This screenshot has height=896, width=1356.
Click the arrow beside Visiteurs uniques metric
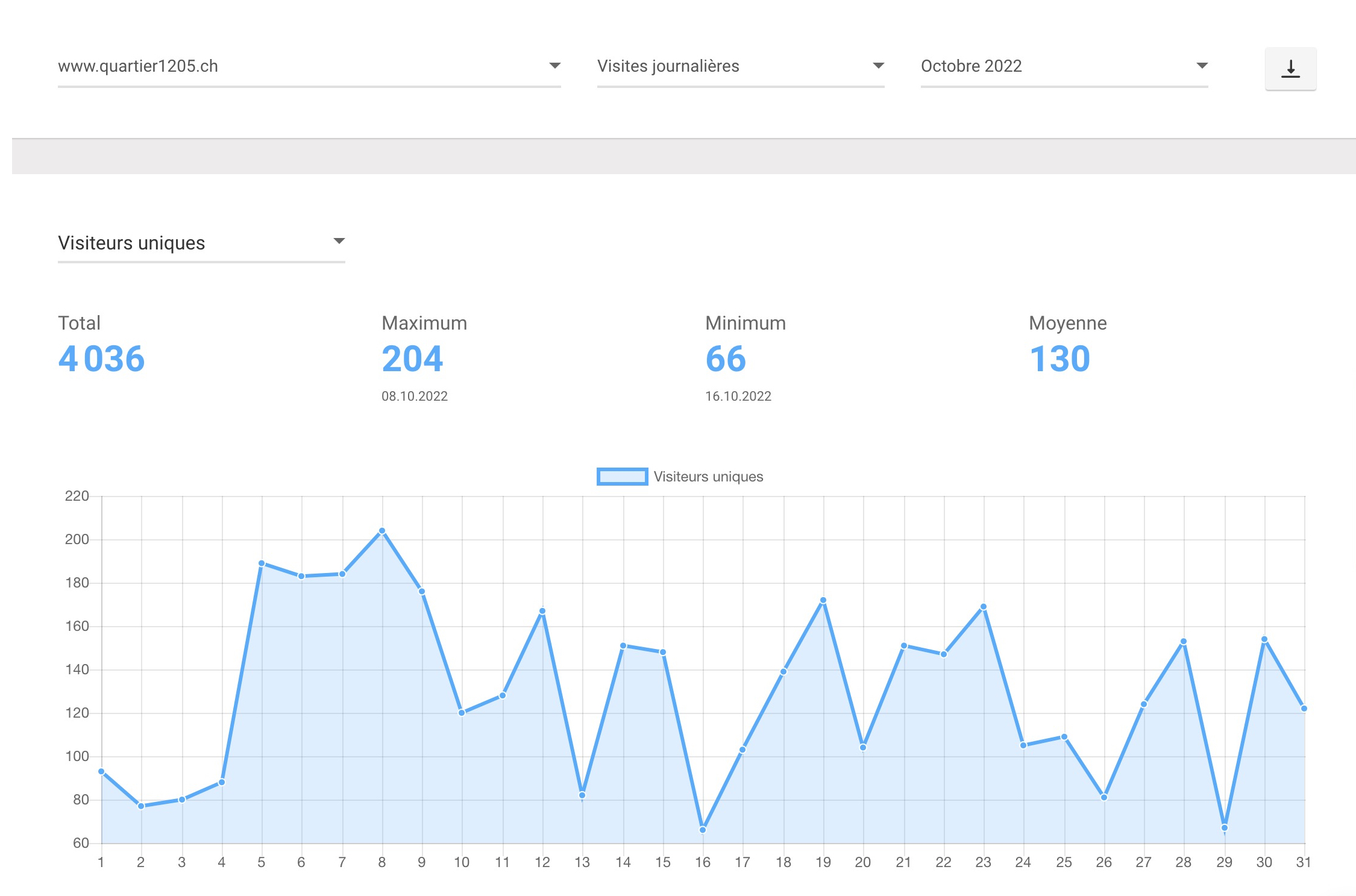click(x=339, y=241)
